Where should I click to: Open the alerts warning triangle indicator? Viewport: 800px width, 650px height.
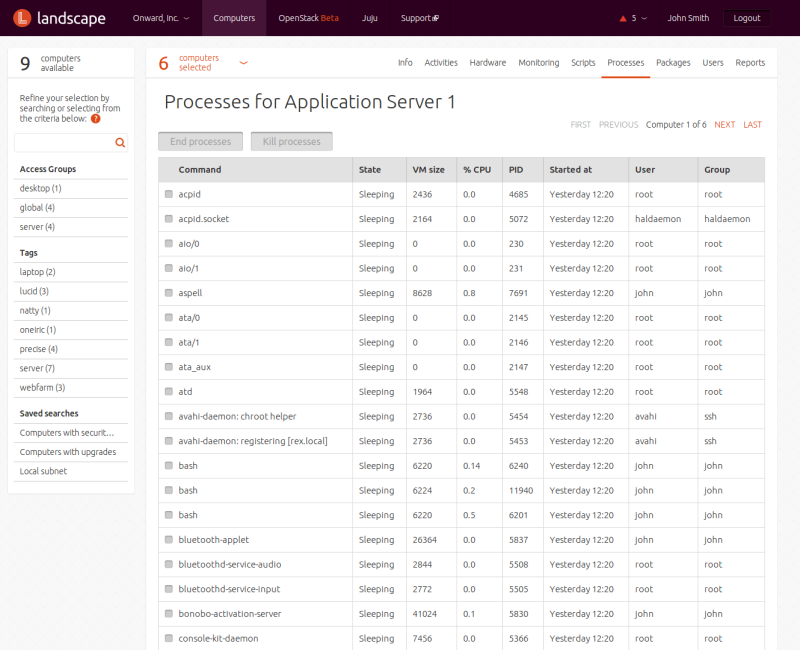point(624,18)
